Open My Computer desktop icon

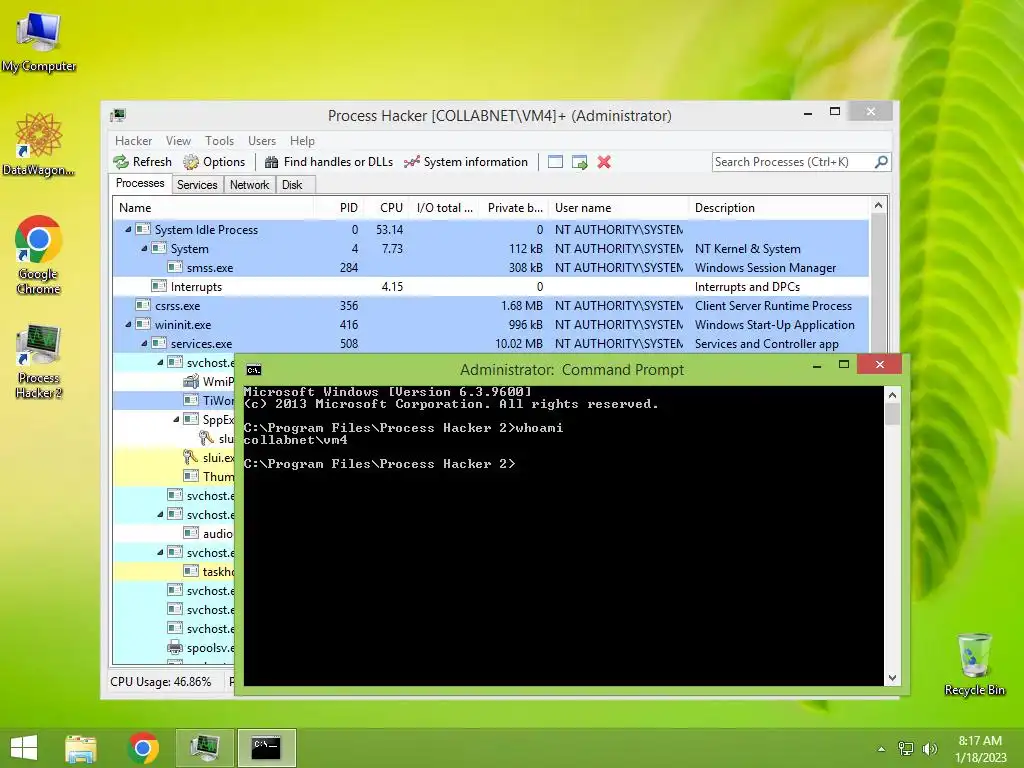coord(39,42)
